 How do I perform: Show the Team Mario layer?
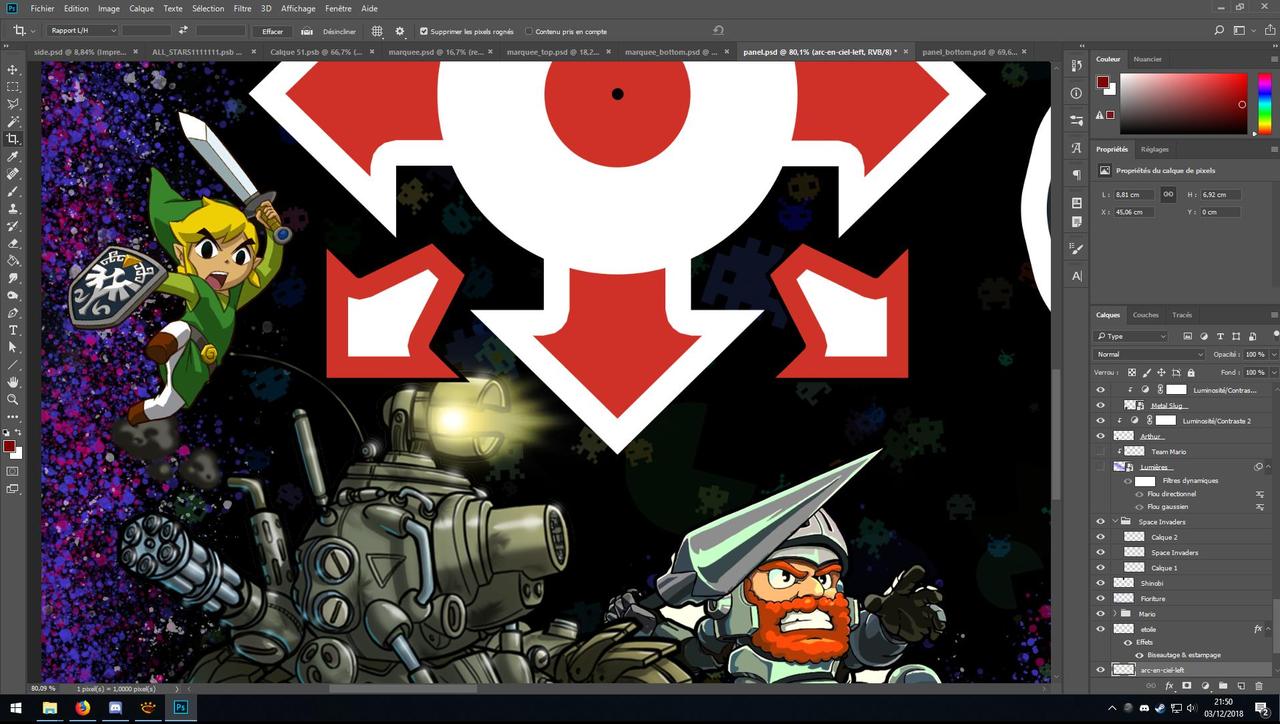pyautogui.click(x=1101, y=452)
